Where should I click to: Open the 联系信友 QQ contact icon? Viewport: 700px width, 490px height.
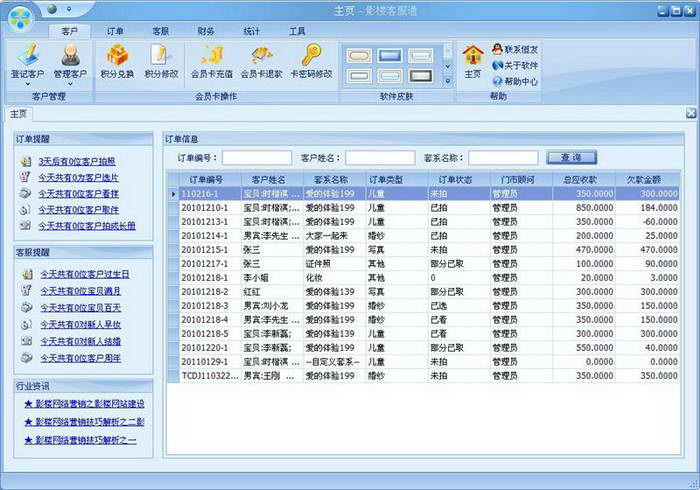pos(497,49)
